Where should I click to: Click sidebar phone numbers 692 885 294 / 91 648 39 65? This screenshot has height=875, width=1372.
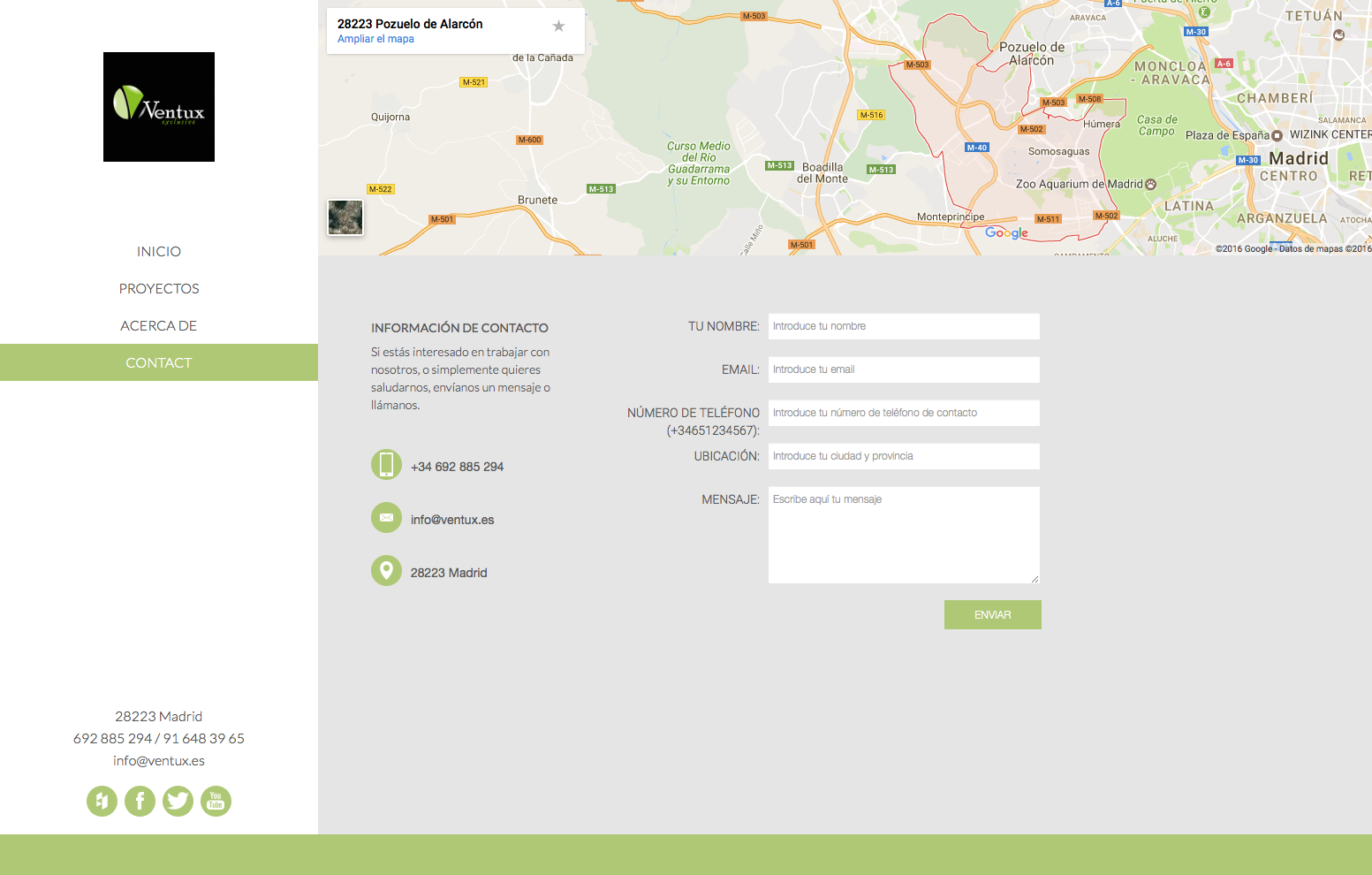point(159,739)
